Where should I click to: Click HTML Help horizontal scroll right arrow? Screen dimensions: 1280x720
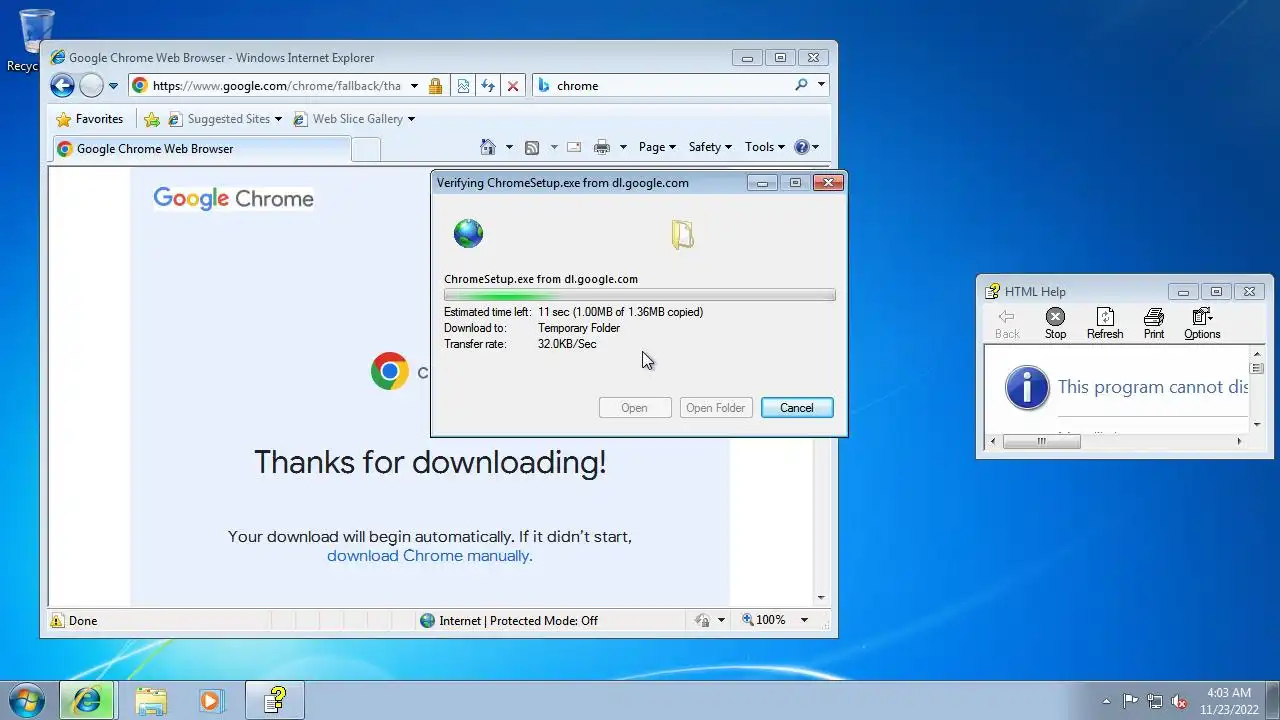coord(1239,441)
